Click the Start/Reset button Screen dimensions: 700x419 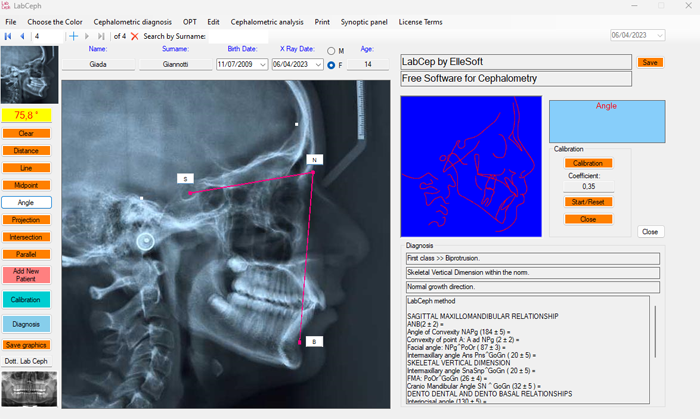tap(588, 202)
